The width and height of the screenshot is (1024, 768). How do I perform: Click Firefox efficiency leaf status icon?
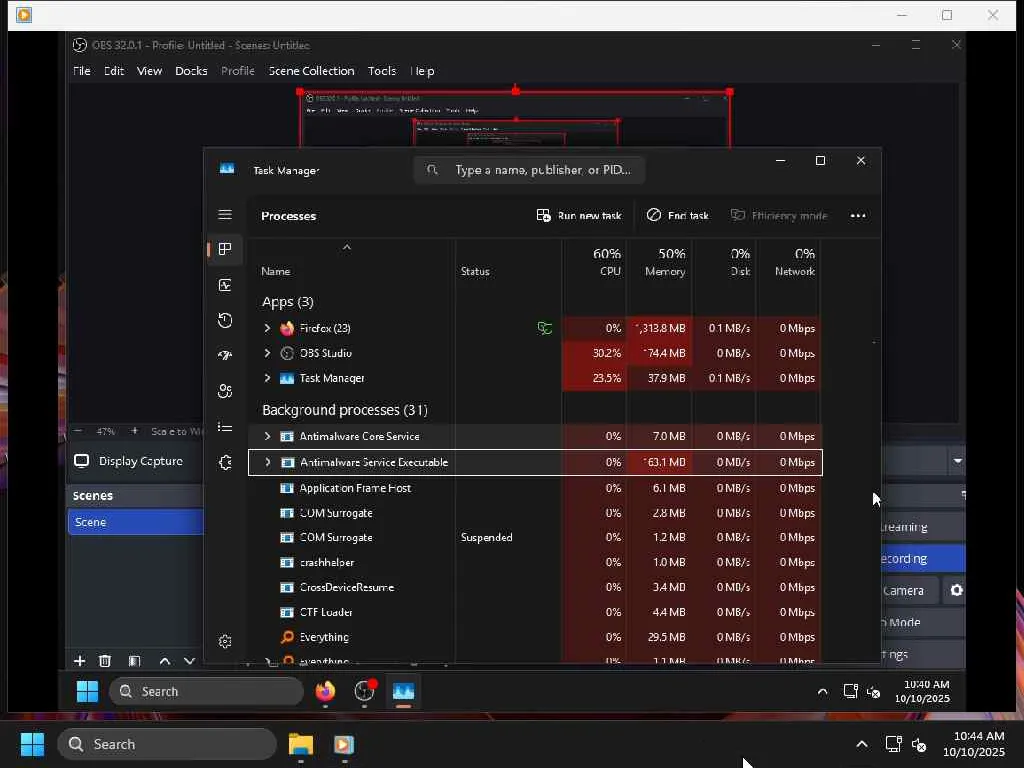pos(545,328)
